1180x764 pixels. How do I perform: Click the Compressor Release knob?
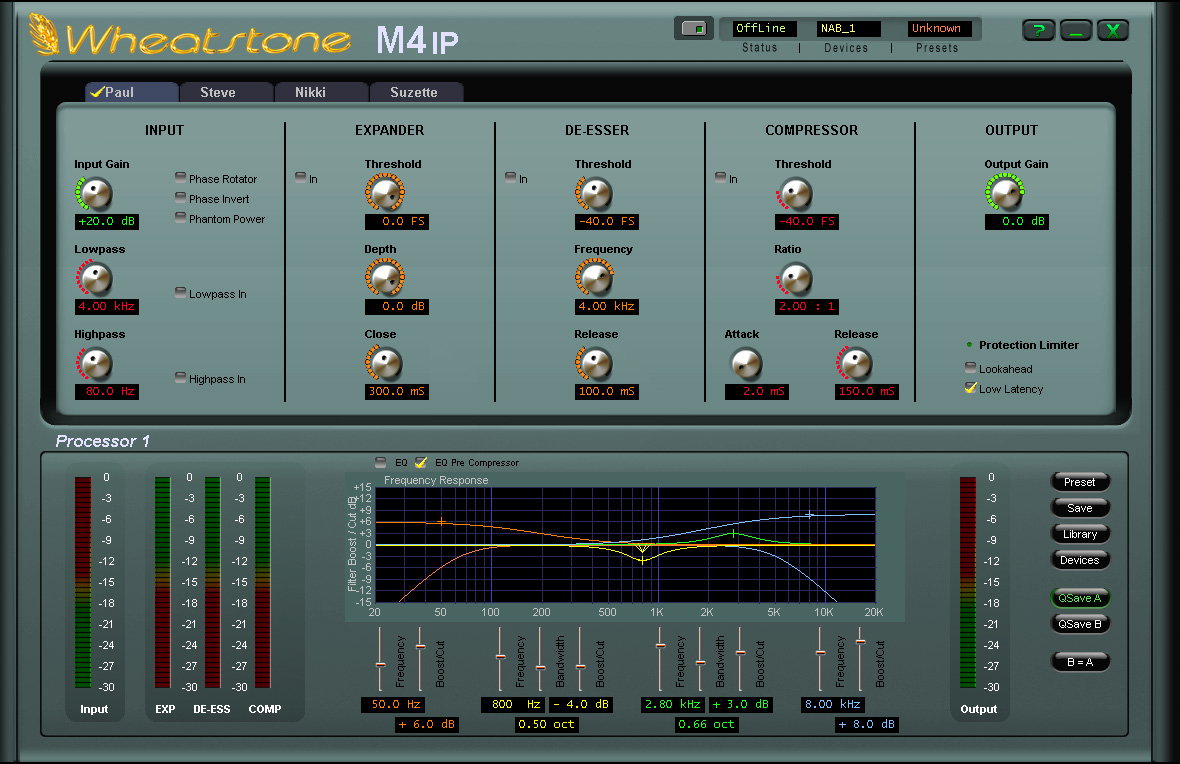(855, 364)
